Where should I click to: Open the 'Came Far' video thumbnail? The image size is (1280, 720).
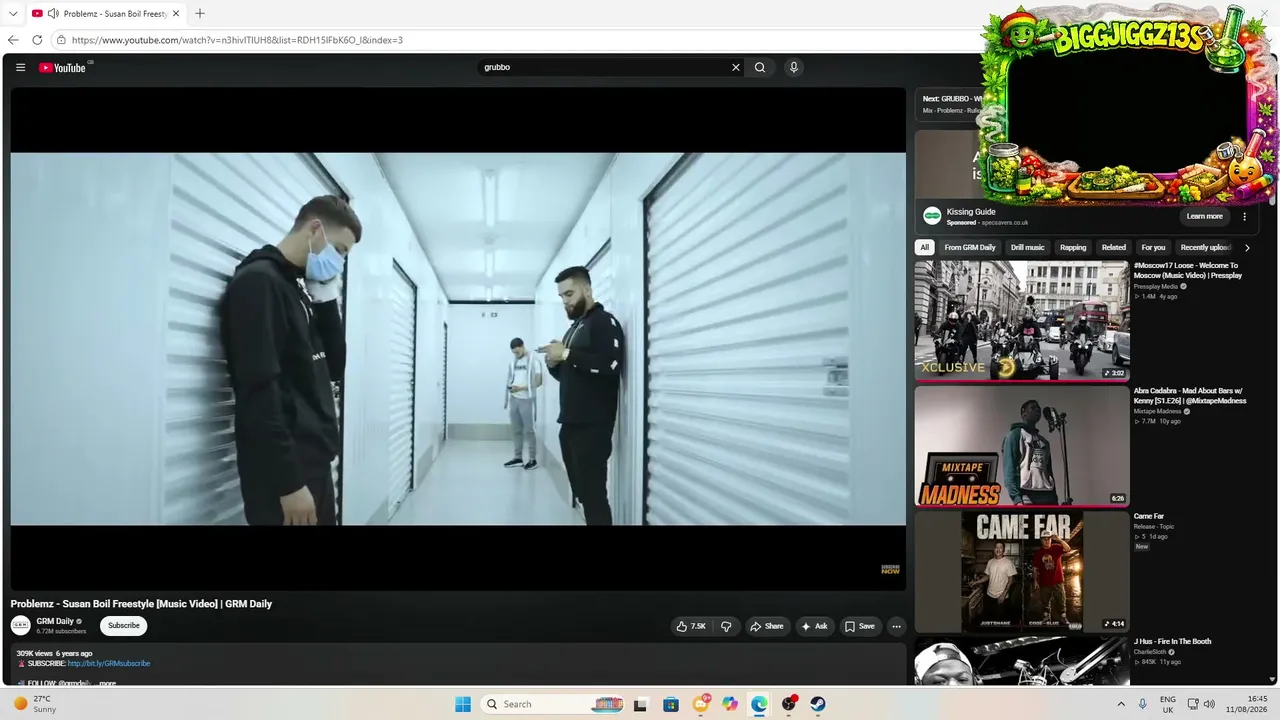coord(1021,571)
